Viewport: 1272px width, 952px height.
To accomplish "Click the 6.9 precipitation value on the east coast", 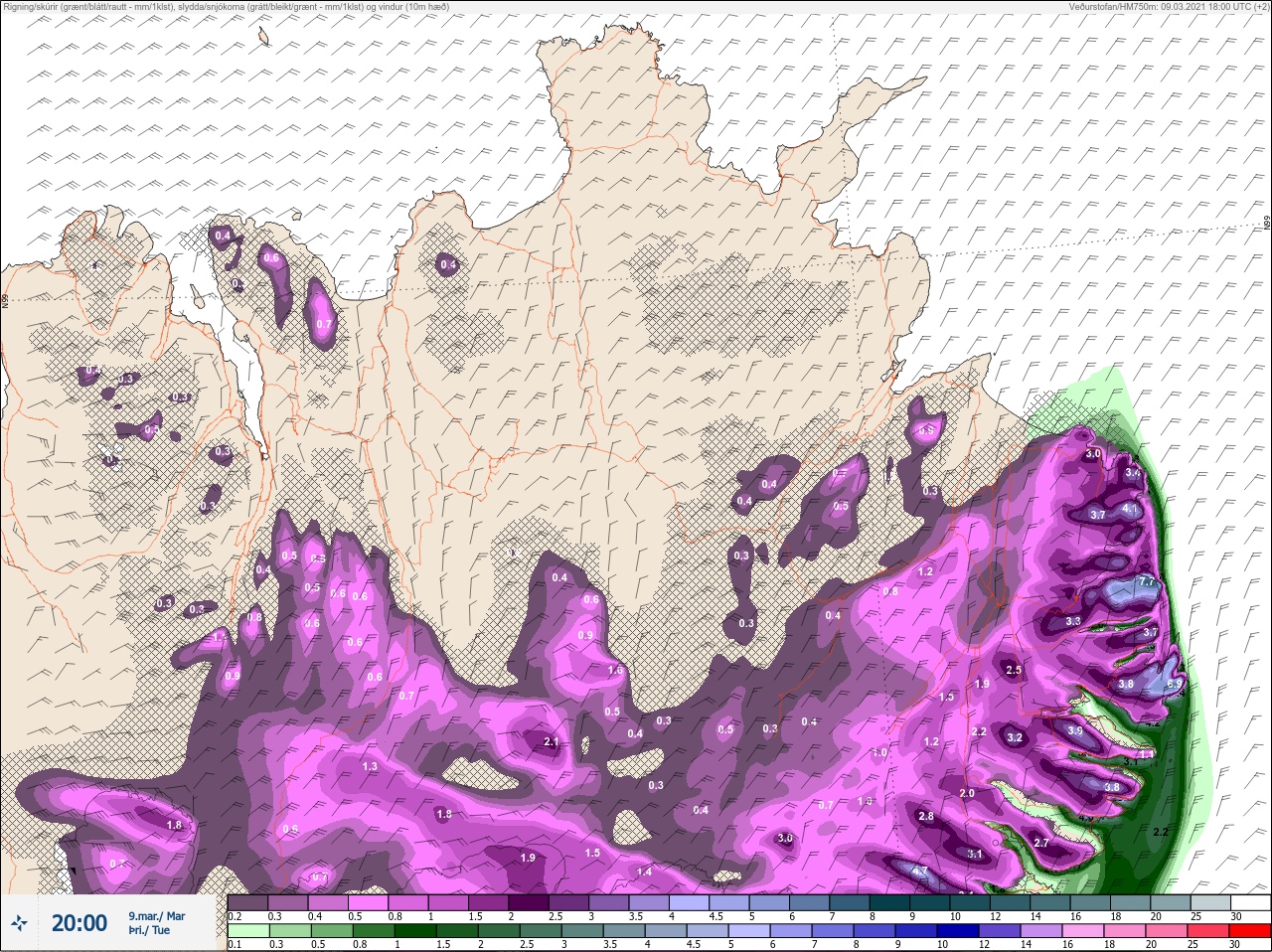I will click(1174, 684).
